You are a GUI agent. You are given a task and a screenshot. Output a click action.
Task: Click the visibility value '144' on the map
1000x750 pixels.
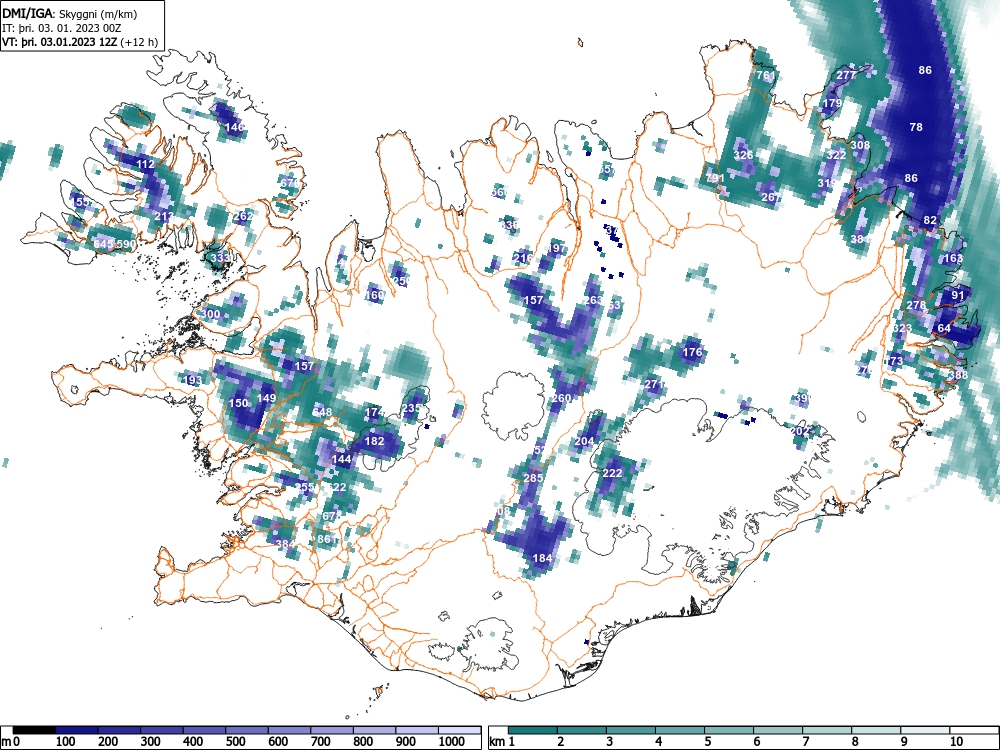[x=342, y=459]
